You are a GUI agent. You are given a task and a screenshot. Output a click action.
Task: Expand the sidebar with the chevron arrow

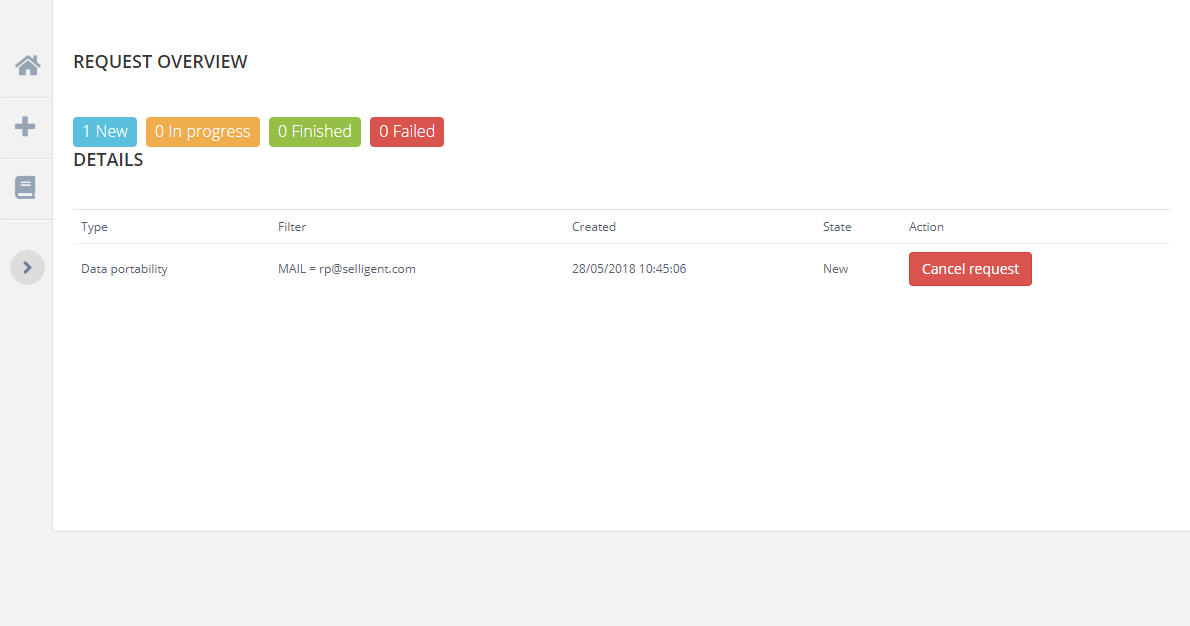click(x=27, y=267)
